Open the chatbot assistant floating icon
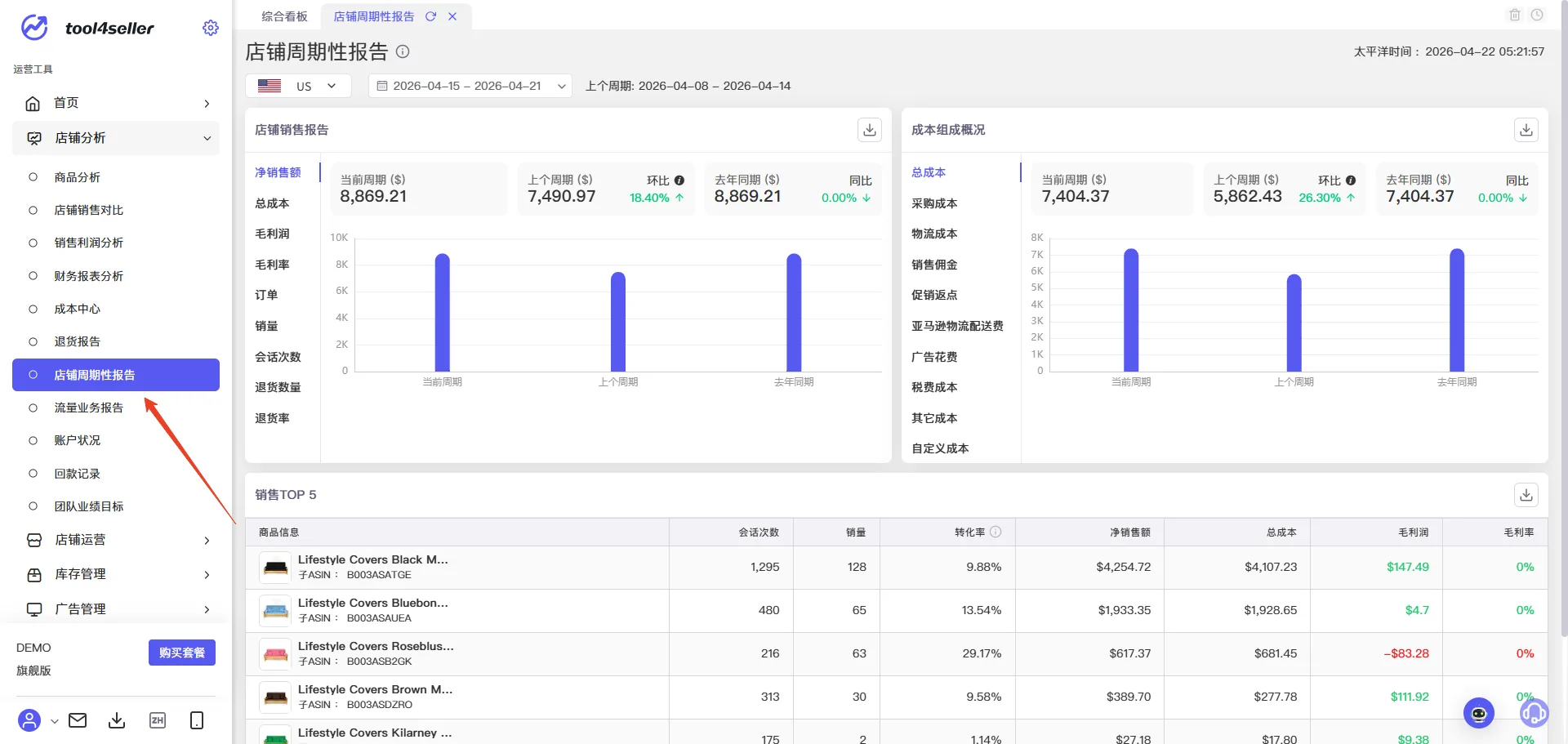The image size is (1568, 744). coord(1479,713)
